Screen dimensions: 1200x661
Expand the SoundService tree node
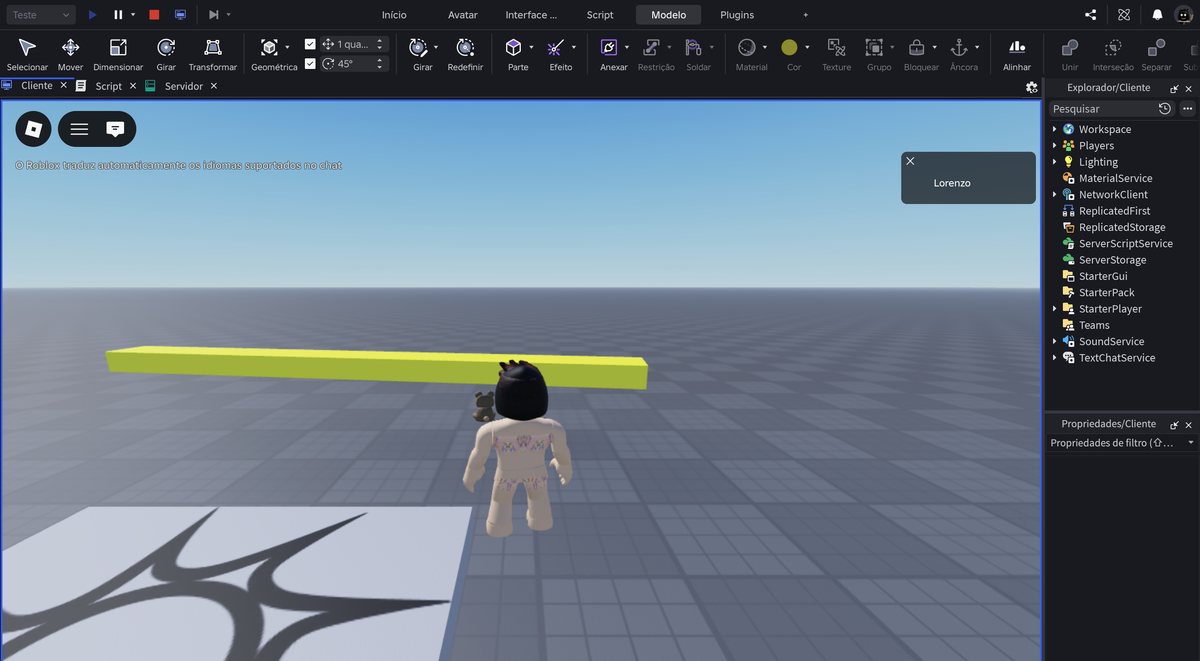(1054, 341)
